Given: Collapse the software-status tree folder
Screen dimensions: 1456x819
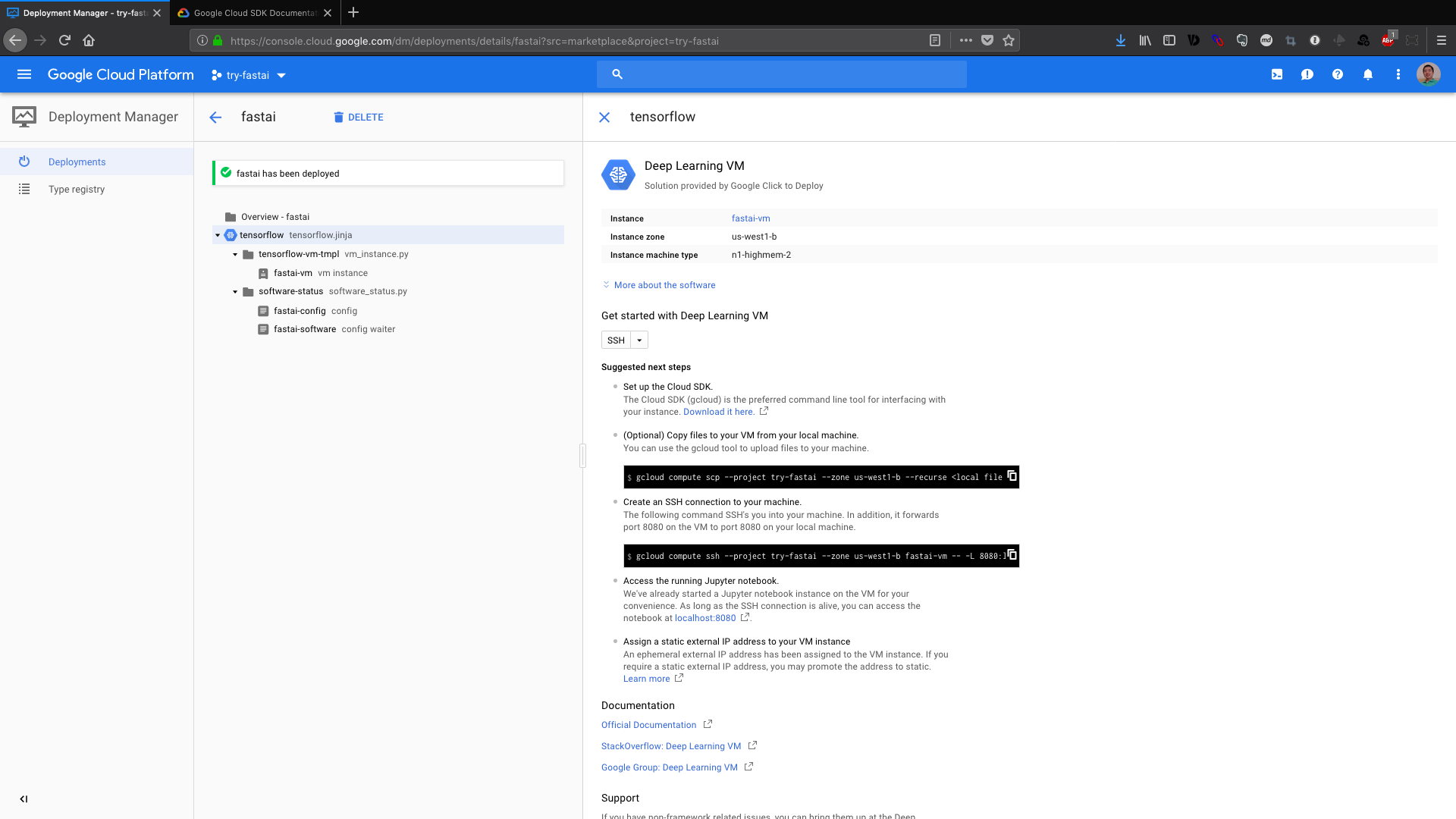Looking at the screenshot, I should click(x=235, y=292).
